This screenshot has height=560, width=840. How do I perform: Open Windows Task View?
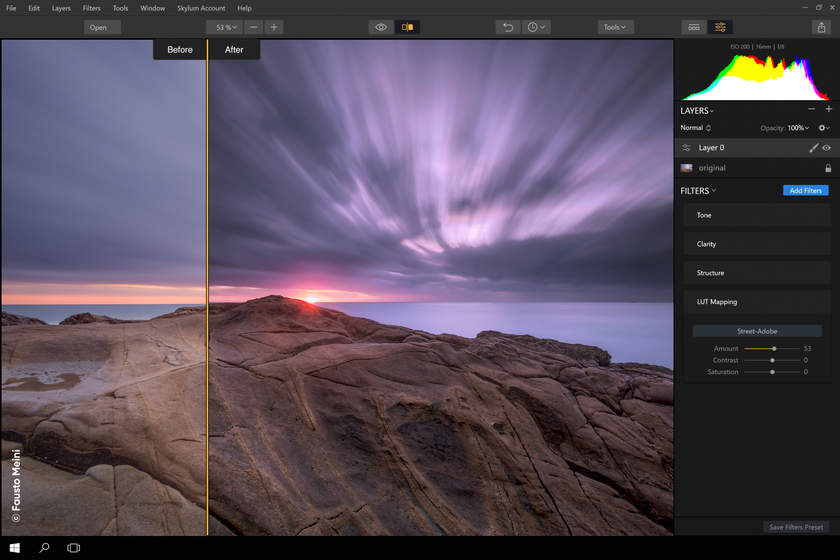point(73,548)
